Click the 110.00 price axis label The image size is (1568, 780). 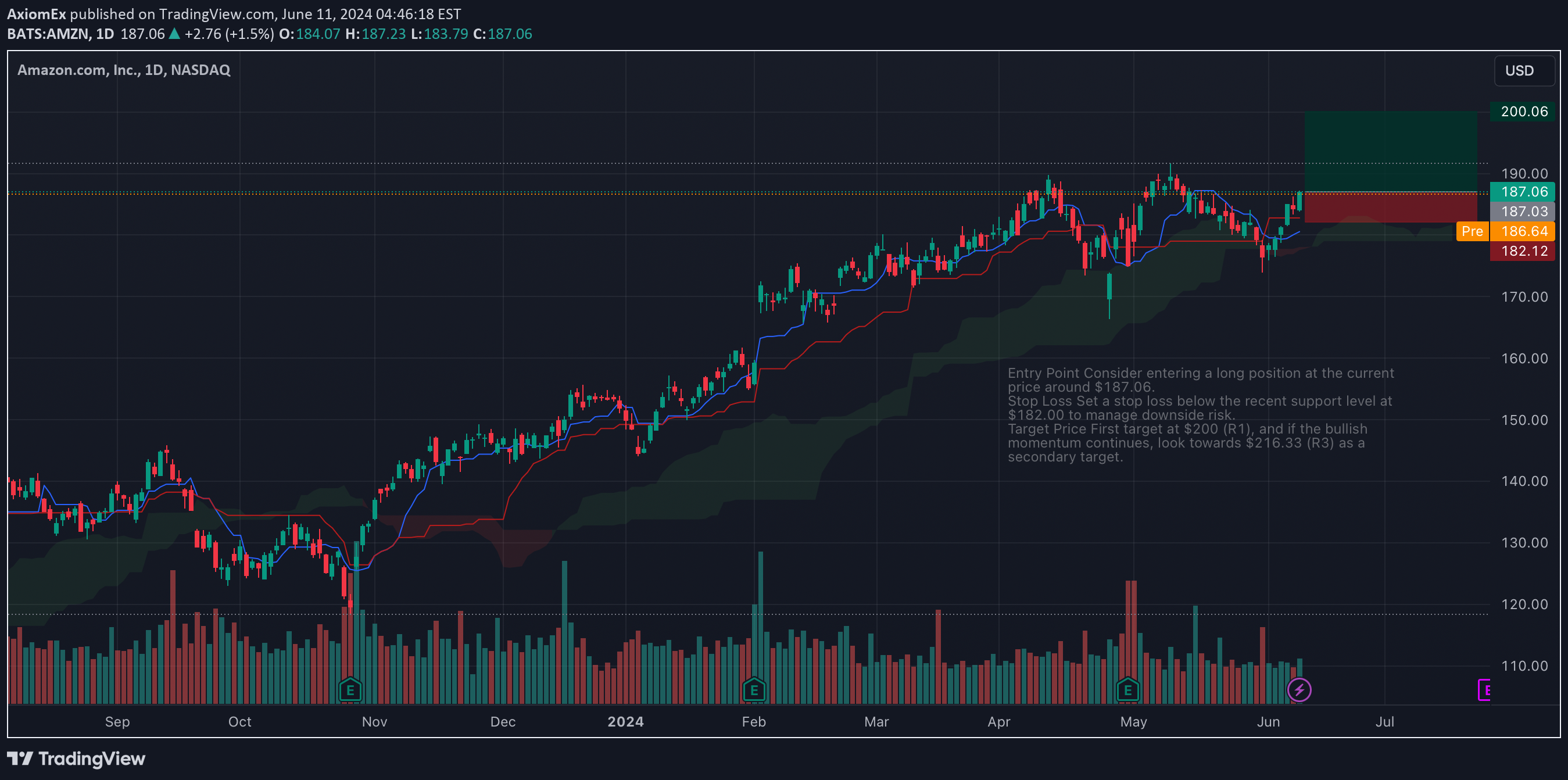(x=1524, y=665)
